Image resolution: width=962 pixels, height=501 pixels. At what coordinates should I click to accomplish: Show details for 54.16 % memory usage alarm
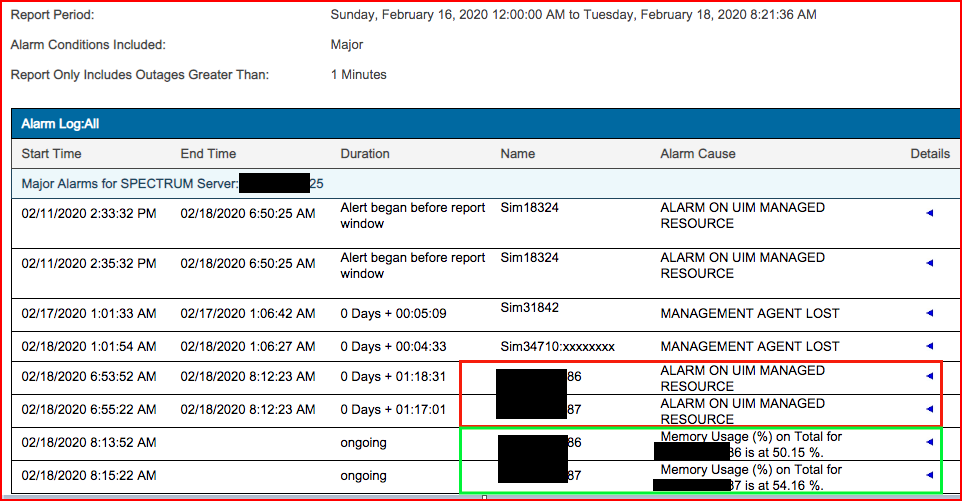[930, 475]
